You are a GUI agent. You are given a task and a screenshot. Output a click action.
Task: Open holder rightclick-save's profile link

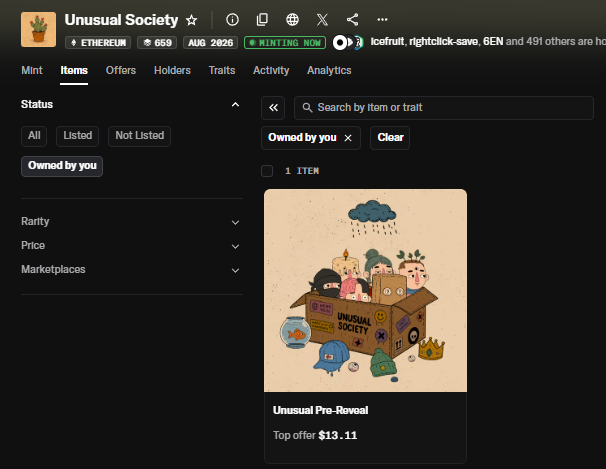[443, 41]
